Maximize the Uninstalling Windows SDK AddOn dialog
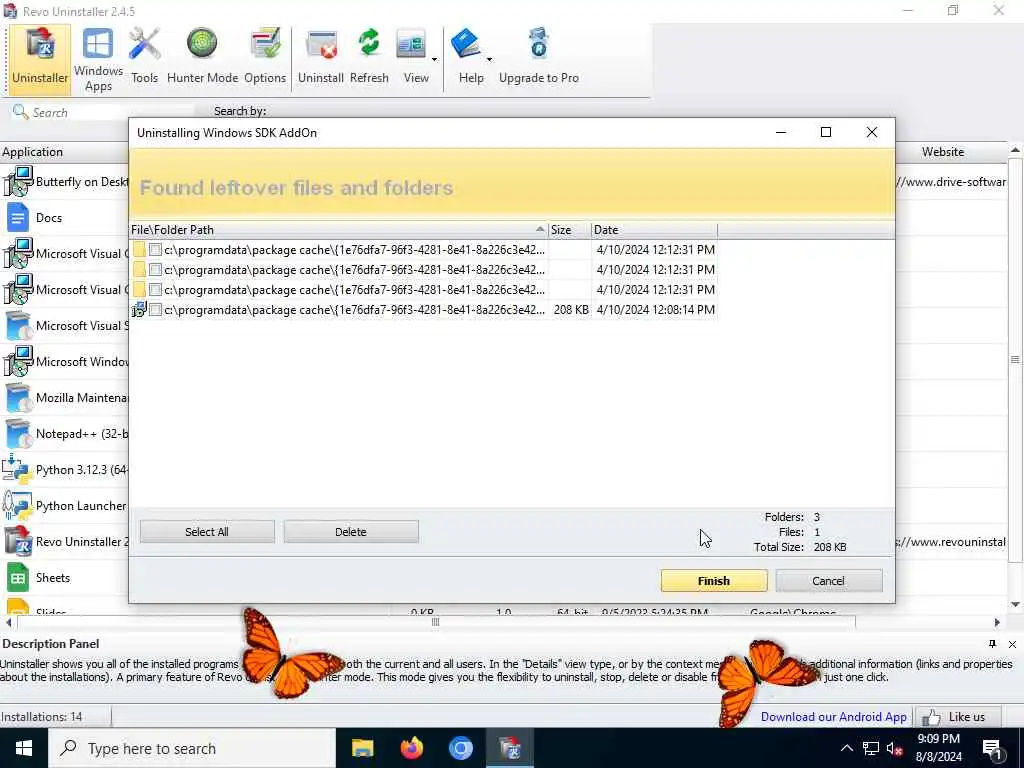This screenshot has height=768, width=1024. (825, 133)
